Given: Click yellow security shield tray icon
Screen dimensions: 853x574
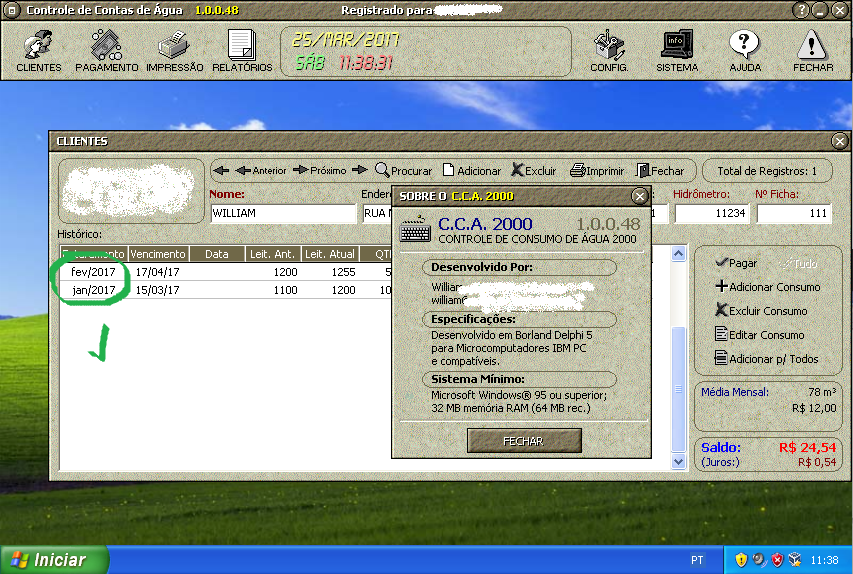Looking at the screenshot, I should (x=741, y=559).
